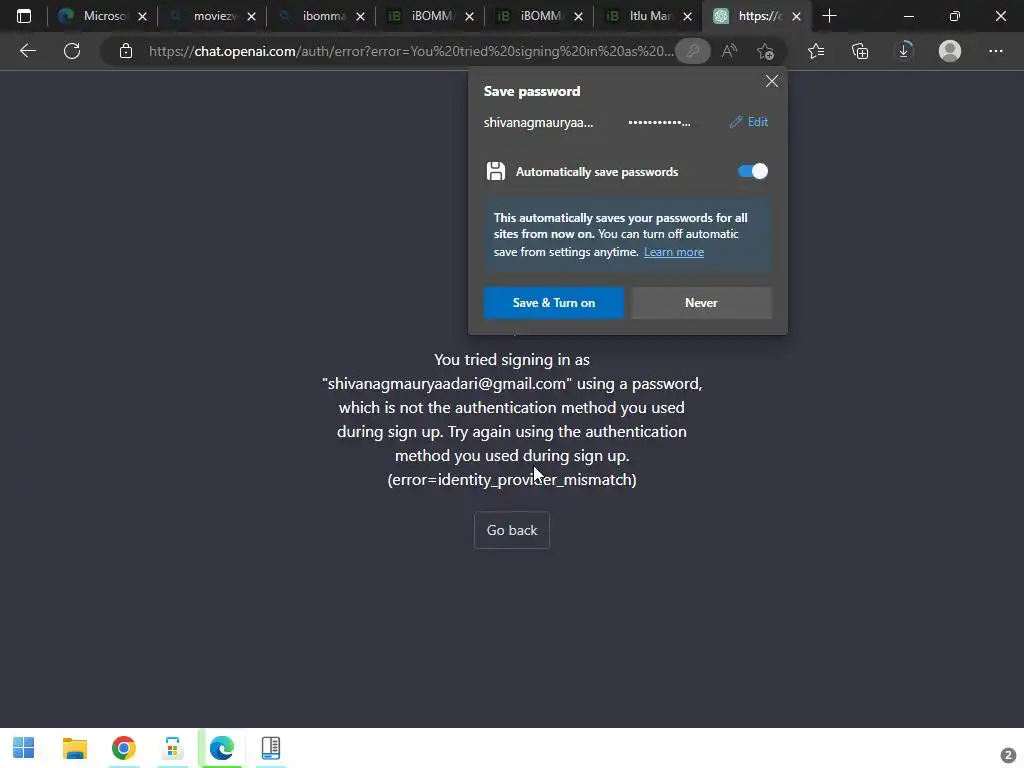Click the Go back button
1024x768 pixels.
[512, 530]
